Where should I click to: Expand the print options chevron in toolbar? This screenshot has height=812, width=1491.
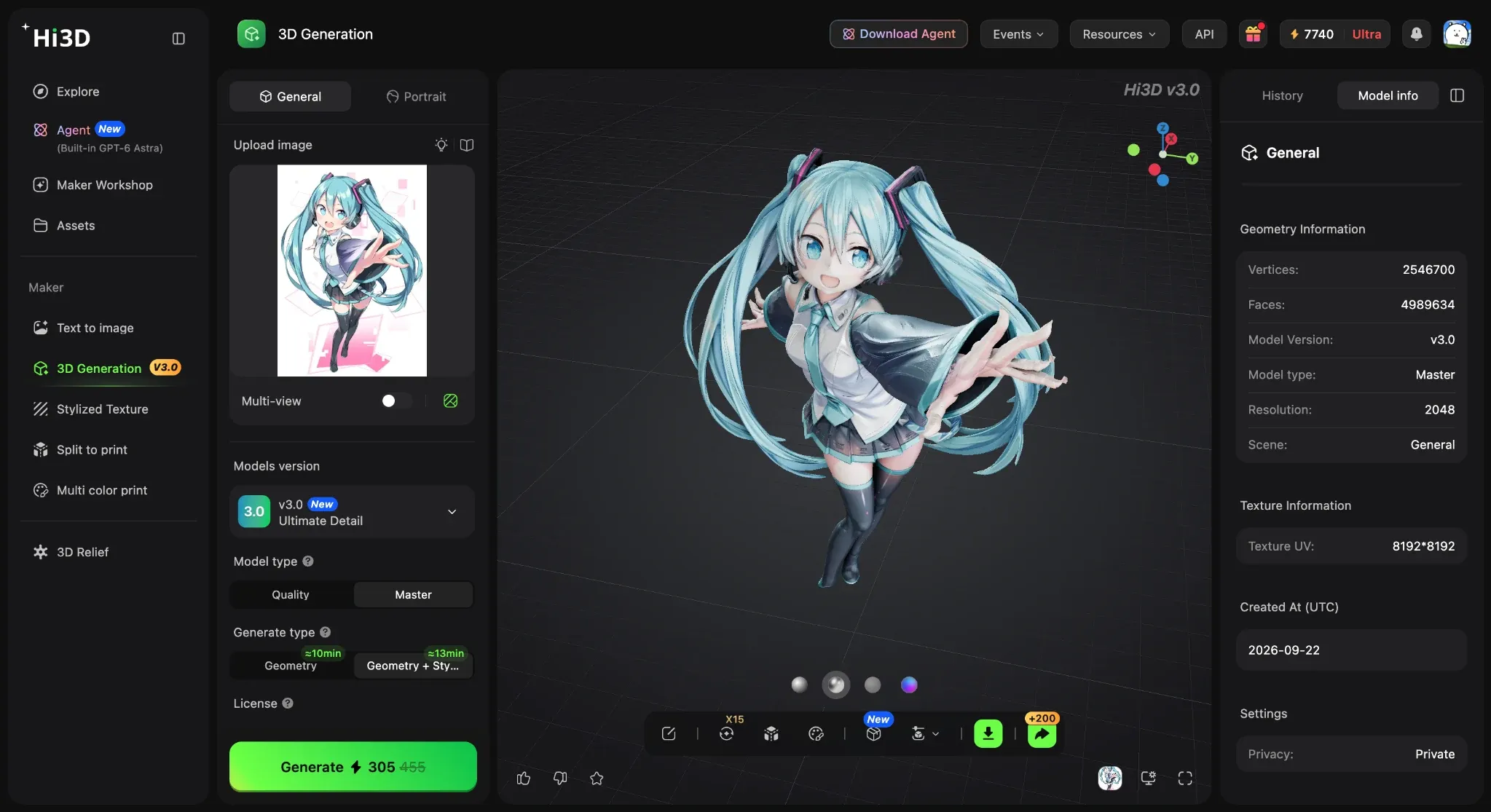pyautogui.click(x=936, y=734)
